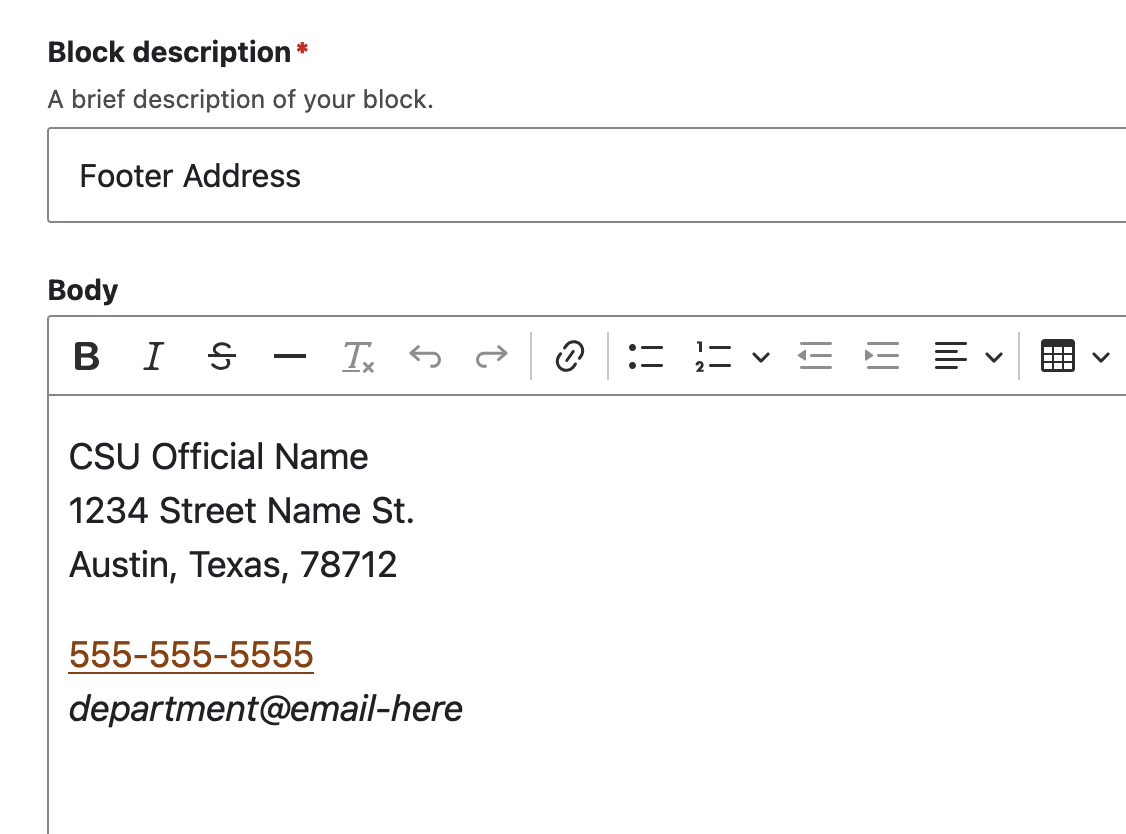Redo the last edit
The width and height of the screenshot is (1126, 834).
click(490, 356)
